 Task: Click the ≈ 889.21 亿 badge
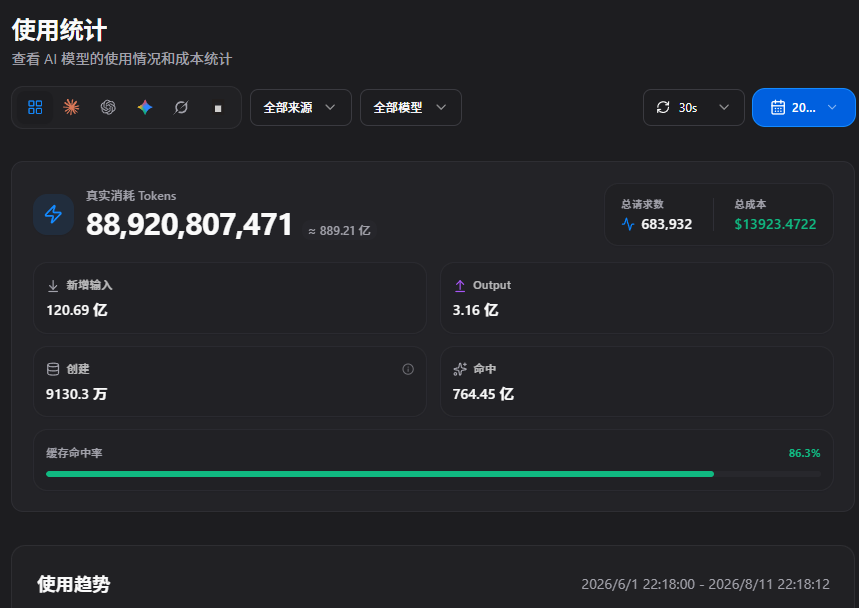pos(340,231)
